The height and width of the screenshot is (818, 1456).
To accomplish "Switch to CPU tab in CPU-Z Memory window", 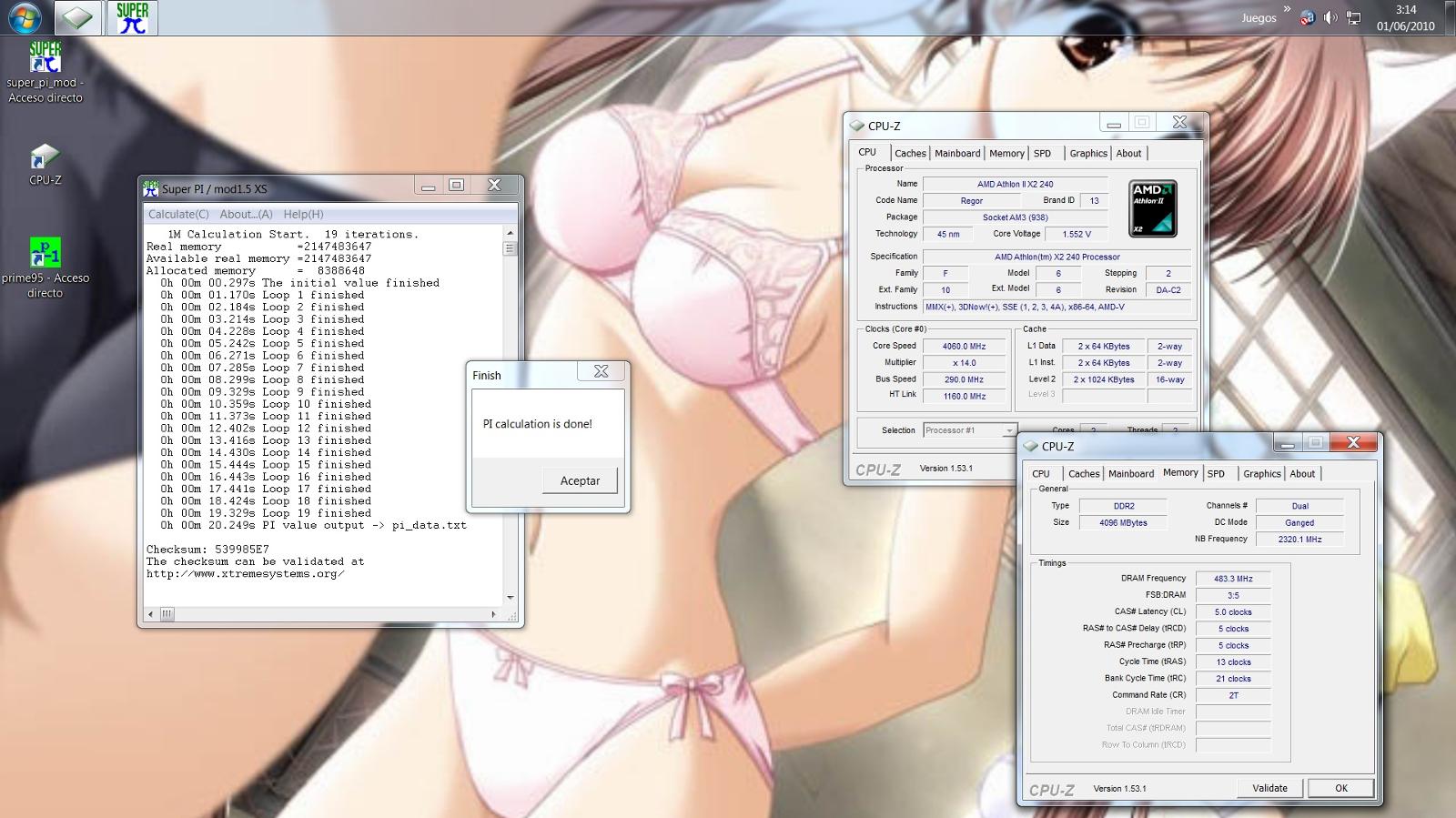I will (x=1041, y=474).
